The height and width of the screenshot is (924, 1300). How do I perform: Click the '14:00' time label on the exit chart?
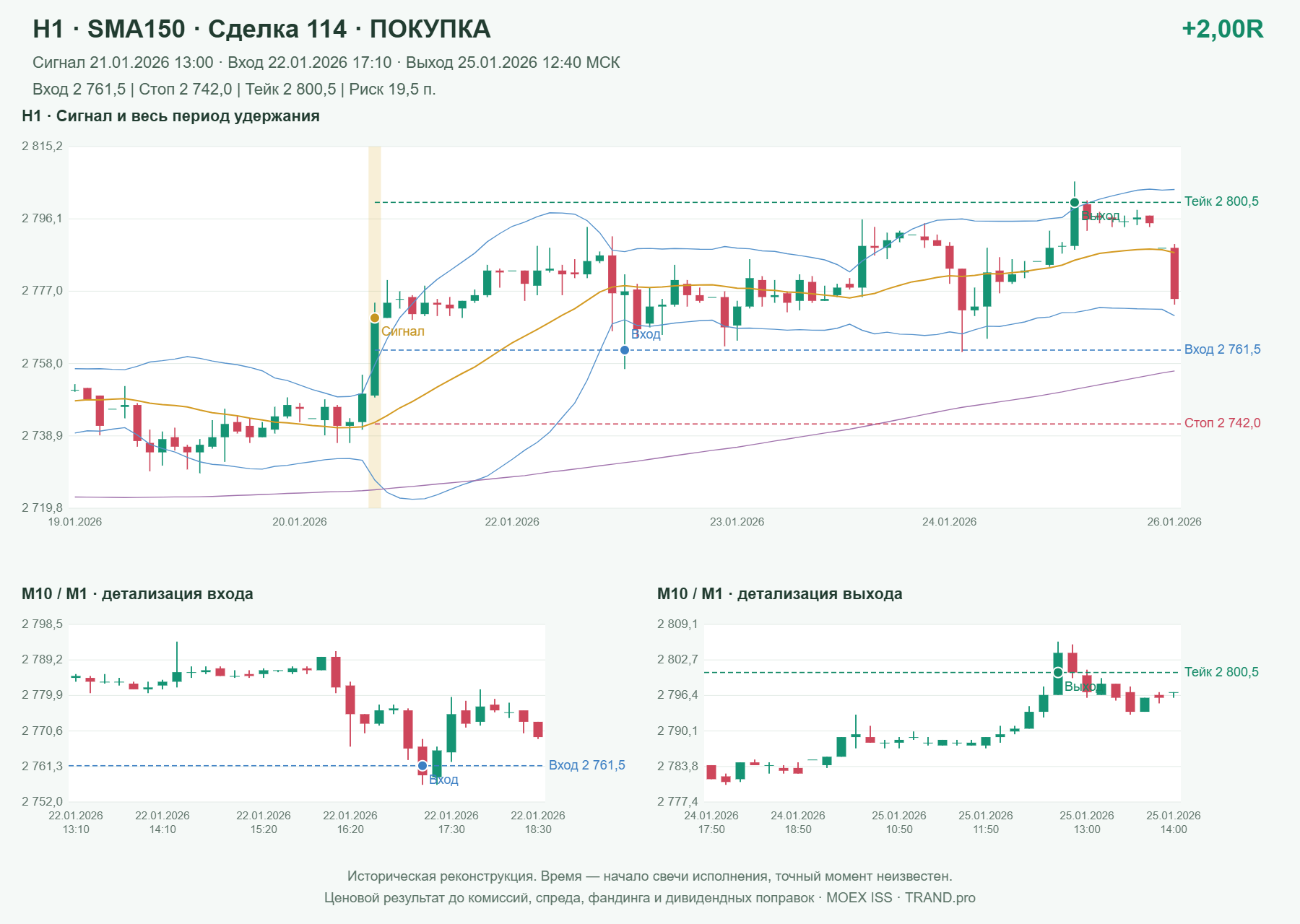tap(1174, 829)
